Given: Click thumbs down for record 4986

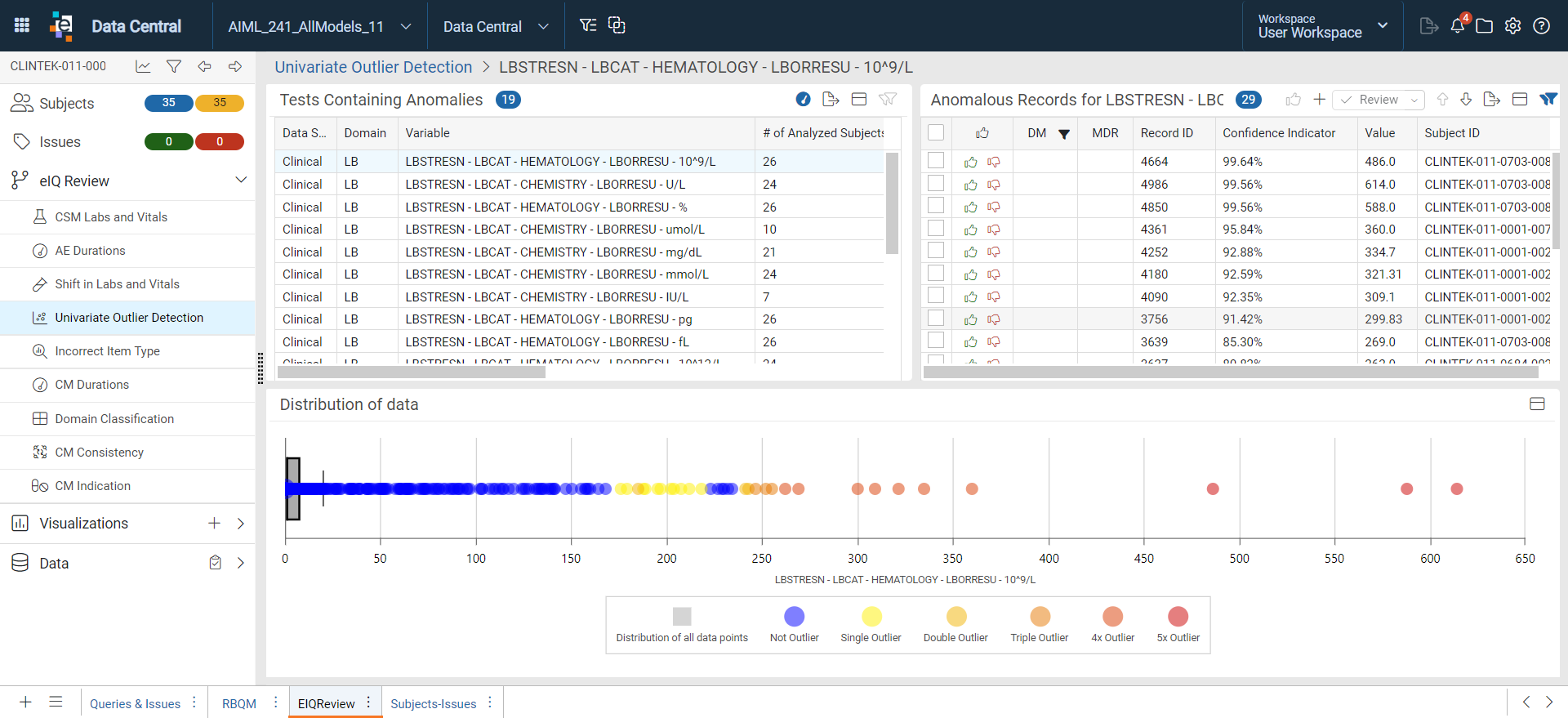Looking at the screenshot, I should click(994, 185).
